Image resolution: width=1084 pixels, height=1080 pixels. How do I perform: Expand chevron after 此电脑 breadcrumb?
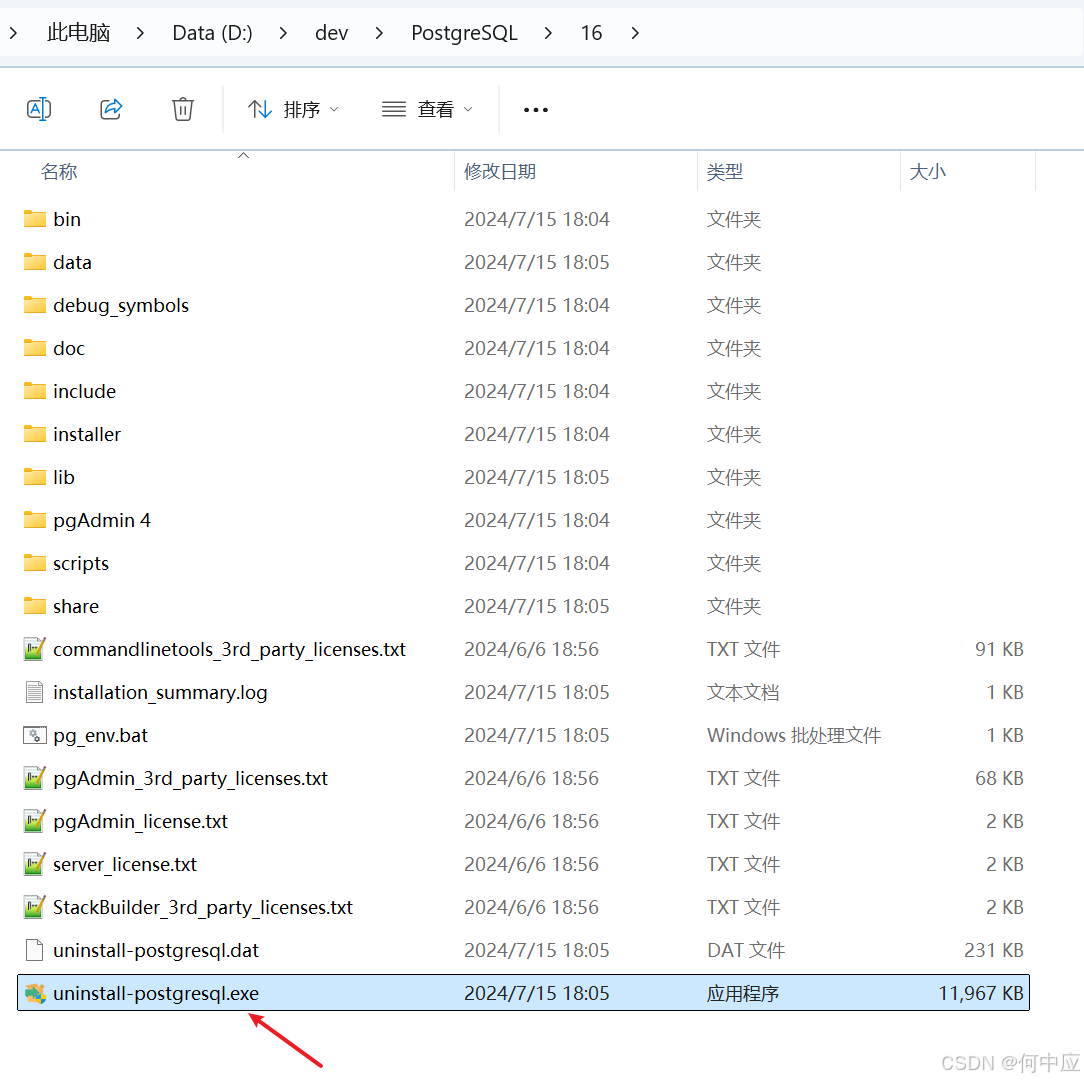(x=140, y=32)
